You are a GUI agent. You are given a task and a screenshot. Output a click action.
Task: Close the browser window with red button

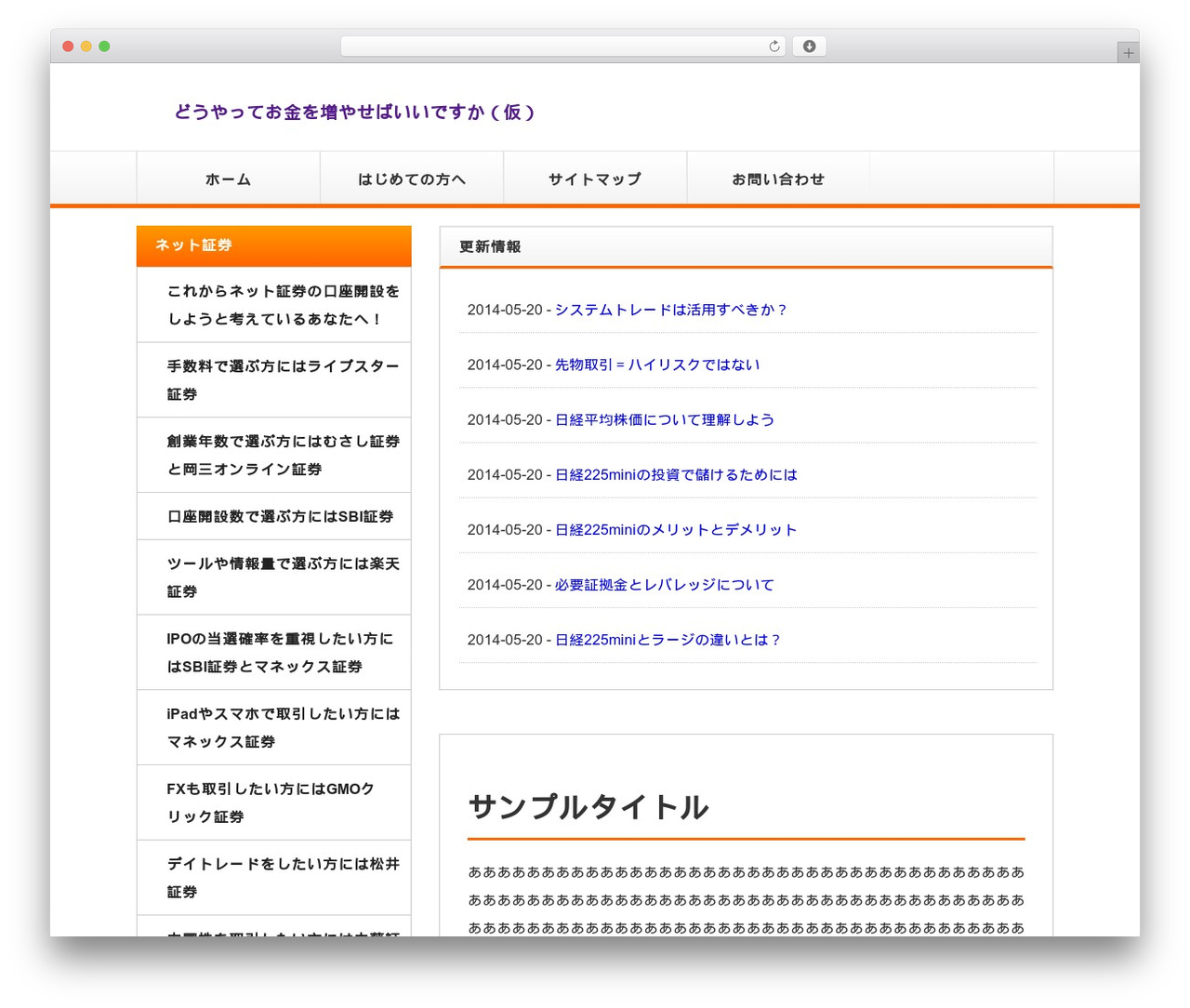coord(68,46)
